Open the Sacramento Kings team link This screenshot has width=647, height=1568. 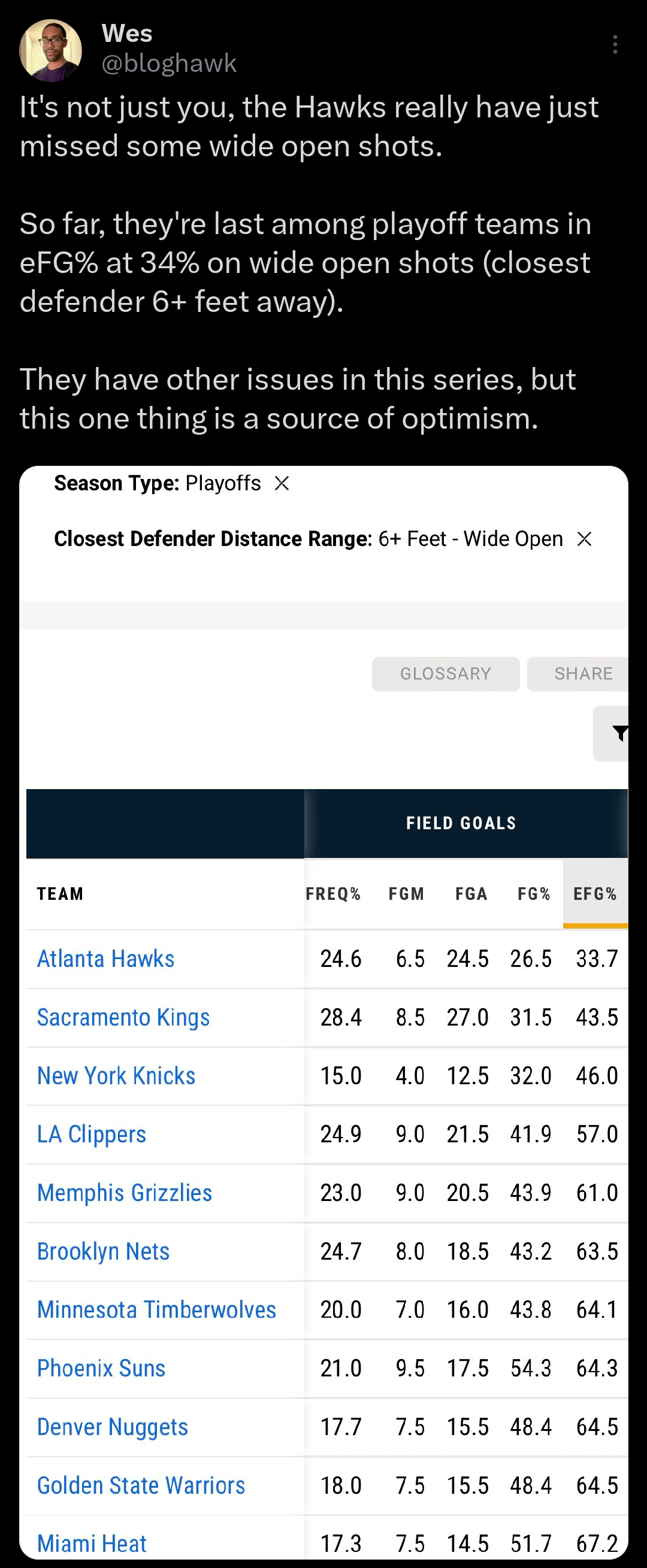pyautogui.click(x=123, y=1017)
